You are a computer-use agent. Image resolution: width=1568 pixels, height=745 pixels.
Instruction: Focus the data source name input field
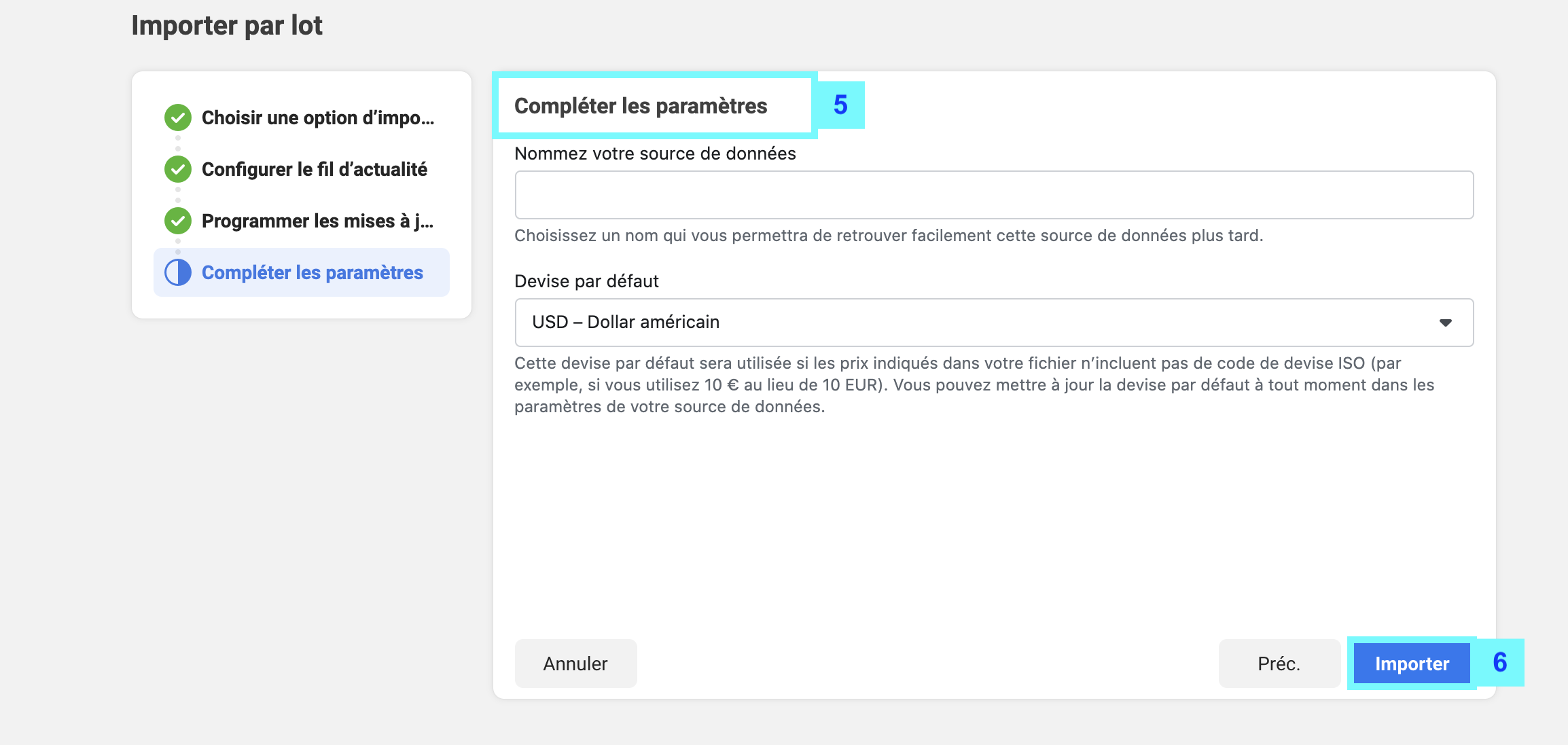[994, 195]
